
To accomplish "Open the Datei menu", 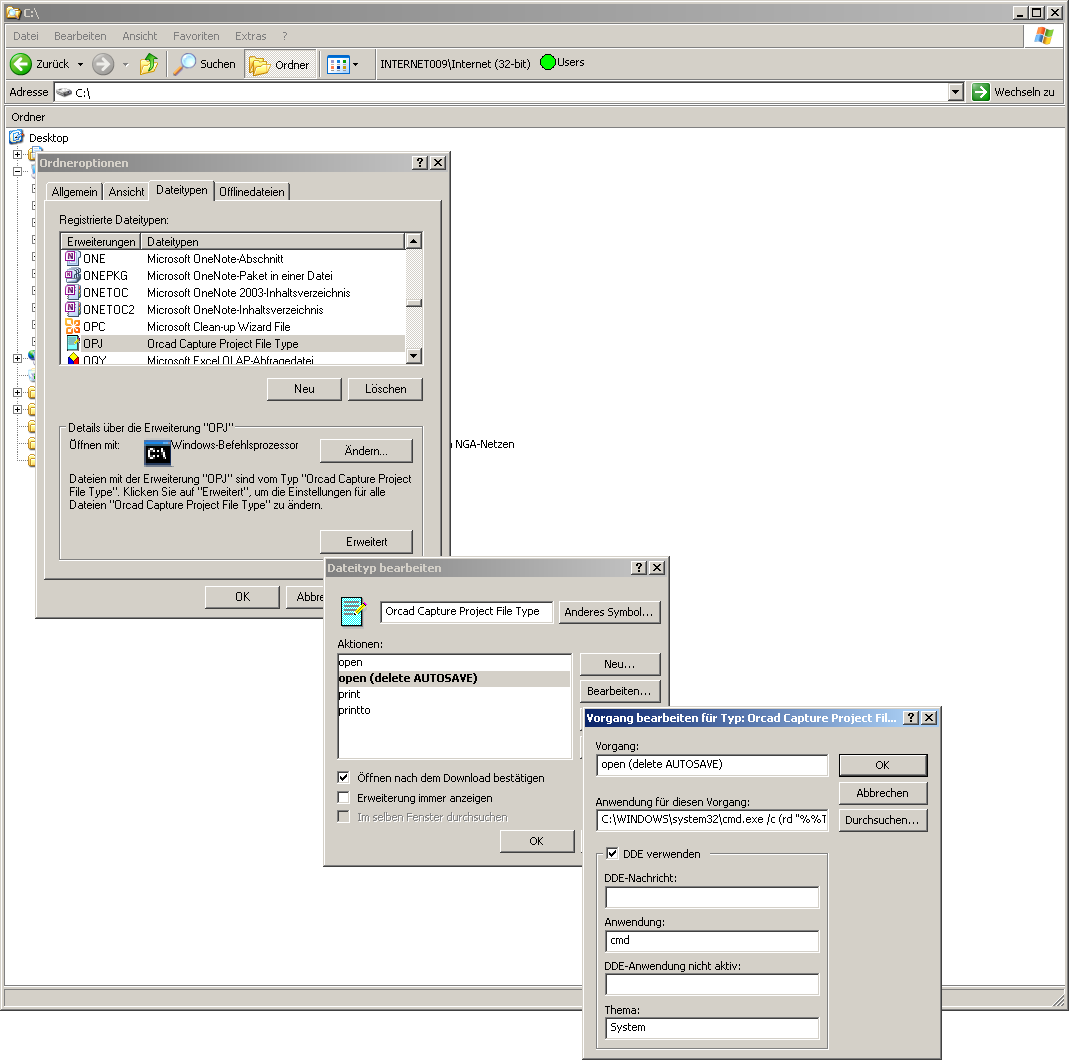I will [26, 36].
